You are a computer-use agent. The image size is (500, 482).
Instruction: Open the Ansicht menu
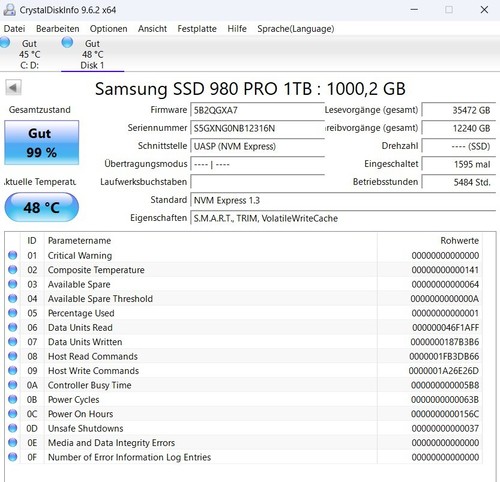(x=152, y=29)
